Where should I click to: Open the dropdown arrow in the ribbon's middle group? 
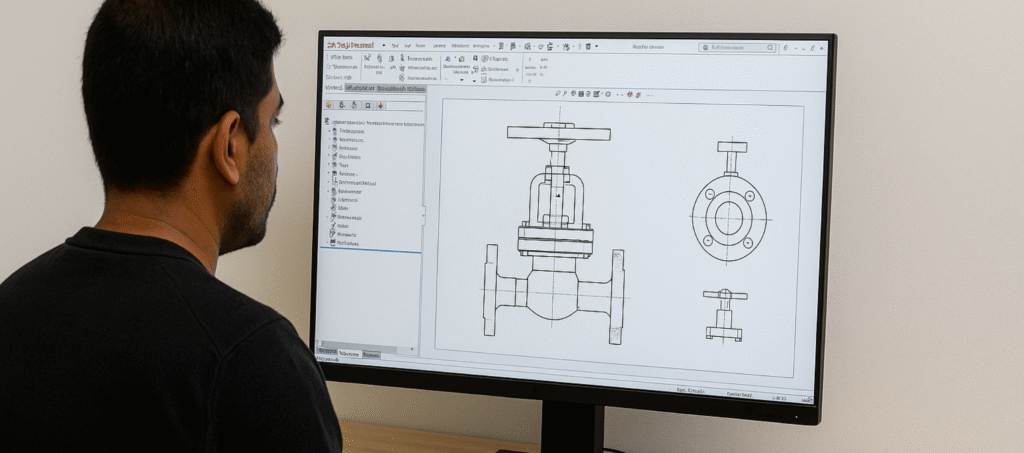coord(461,79)
